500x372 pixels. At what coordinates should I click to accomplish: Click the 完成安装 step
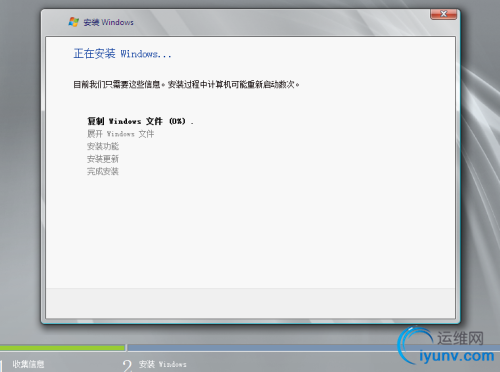(103, 171)
